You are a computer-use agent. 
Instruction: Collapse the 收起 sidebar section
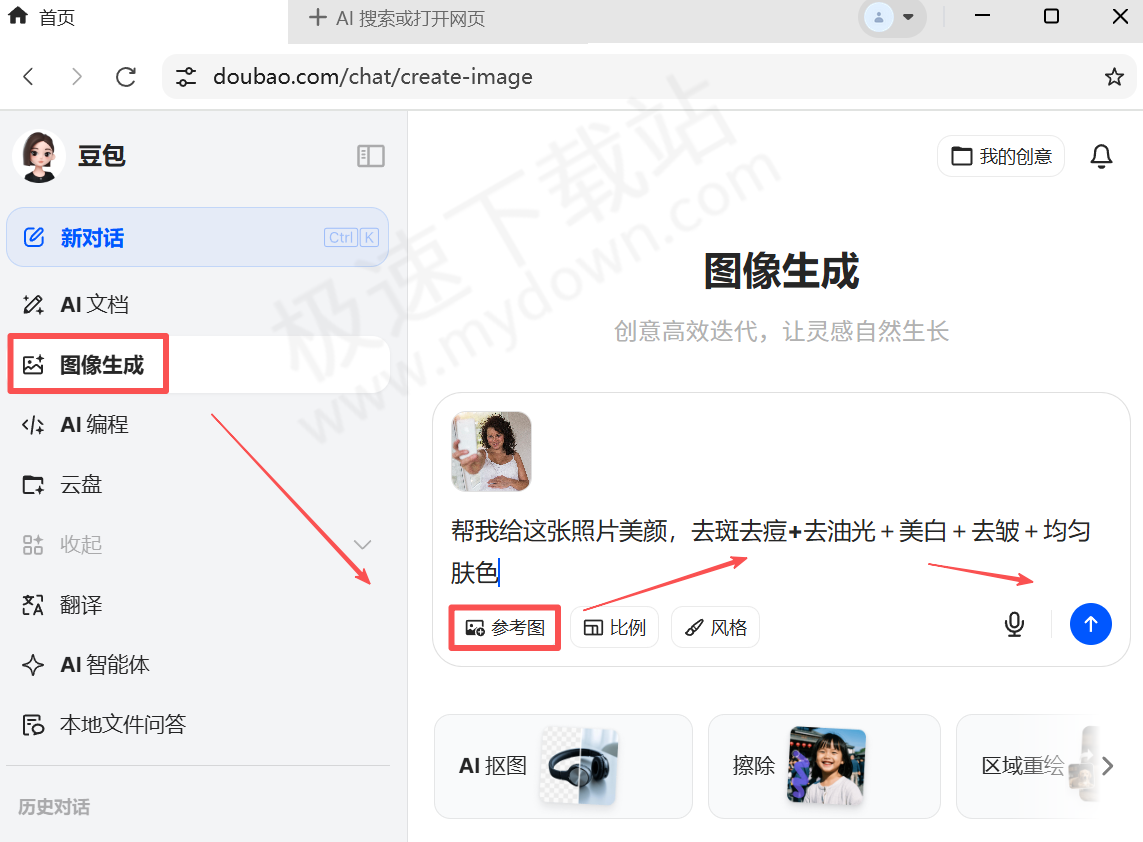coord(82,544)
